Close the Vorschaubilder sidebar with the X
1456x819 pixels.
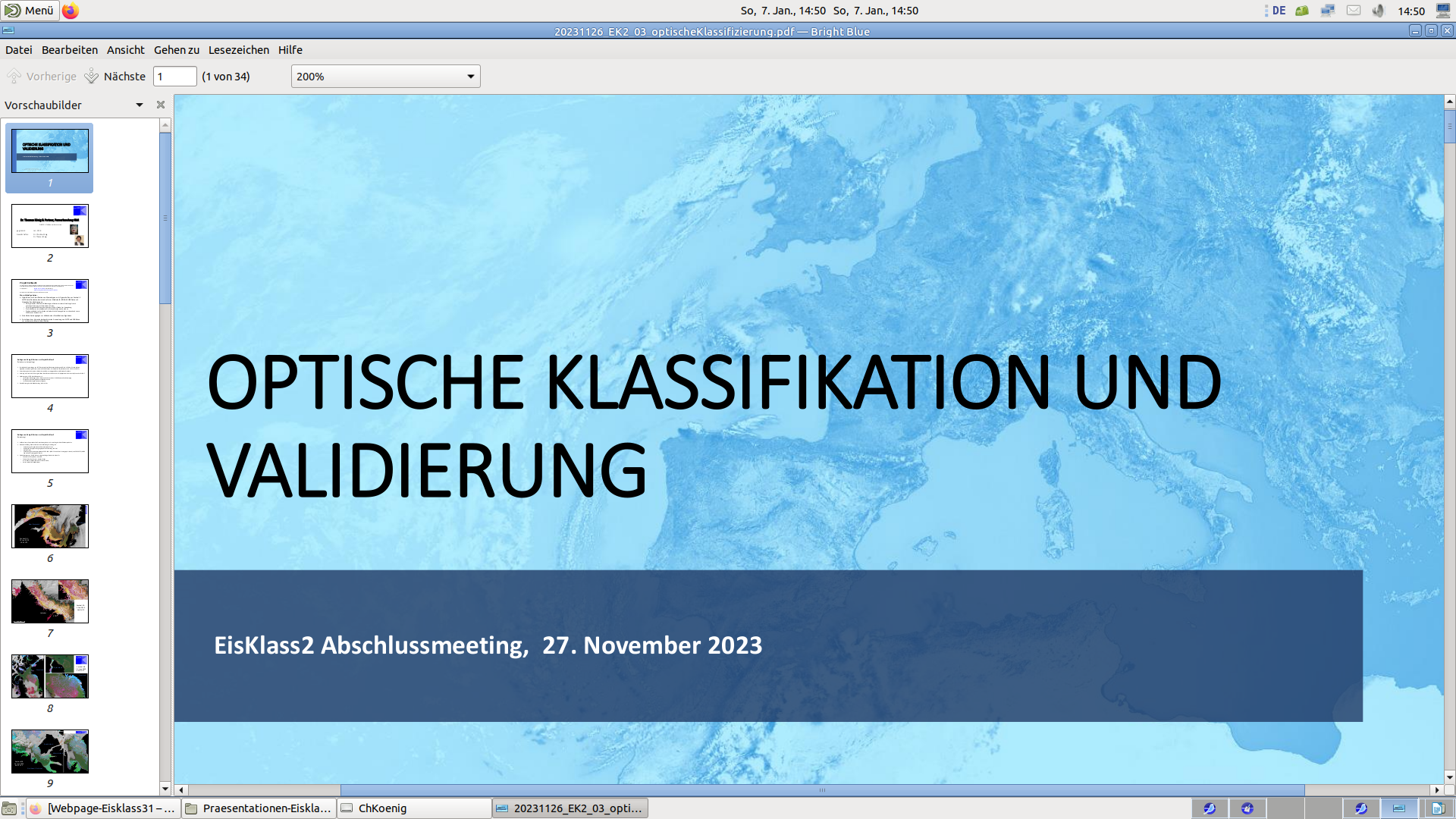tap(160, 105)
